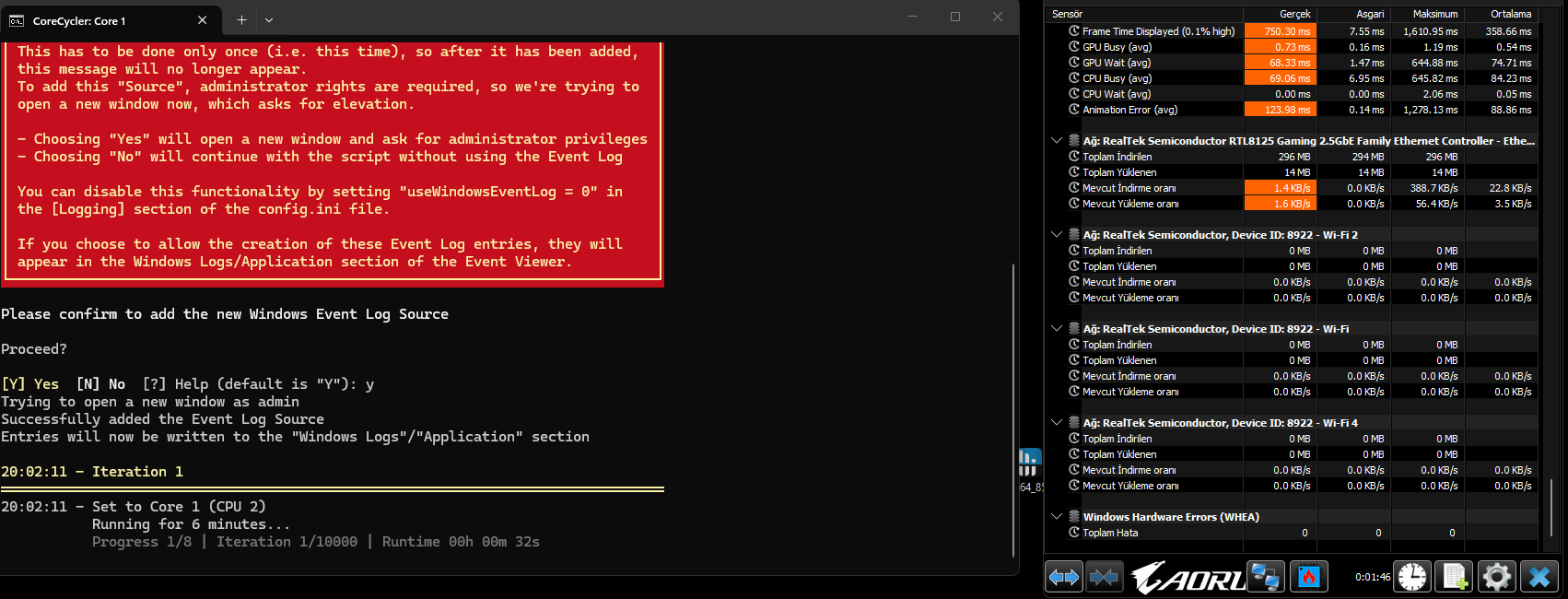The height and width of the screenshot is (599, 1568).
Task: Maximize the CoreCycler terminal window
Action: pyautogui.click(x=955, y=17)
